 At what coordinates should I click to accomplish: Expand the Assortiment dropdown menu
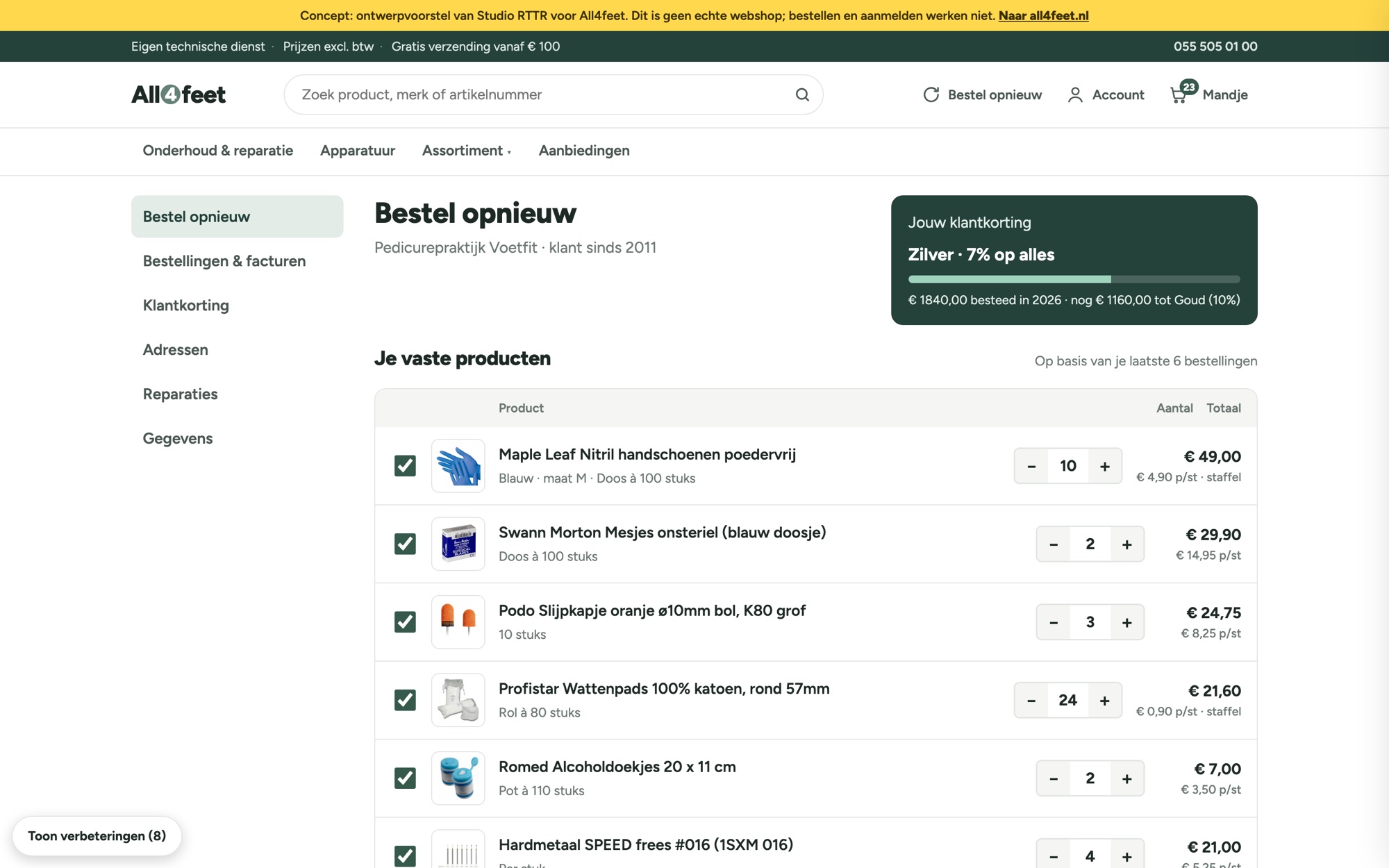tap(466, 151)
